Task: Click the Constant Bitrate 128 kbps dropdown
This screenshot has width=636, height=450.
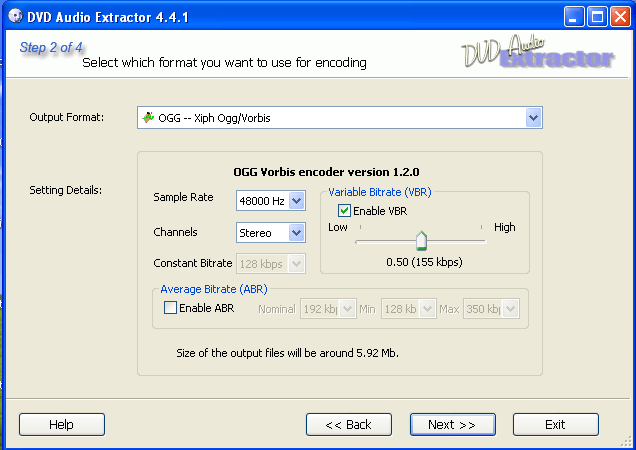Action: 270,264
